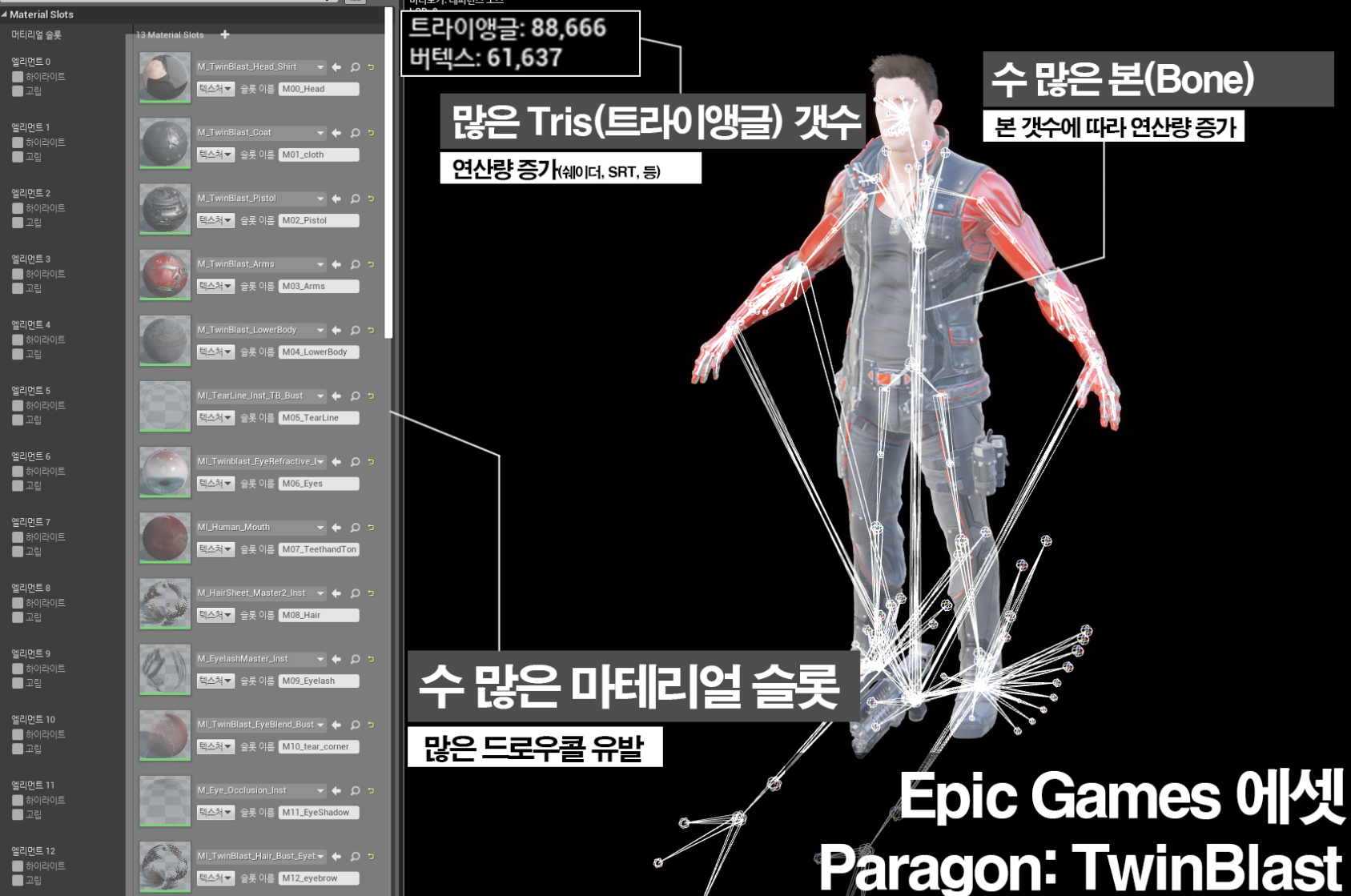Edit the M06_Eyes slot name field
The height and width of the screenshot is (896, 1351).
pyautogui.click(x=319, y=484)
